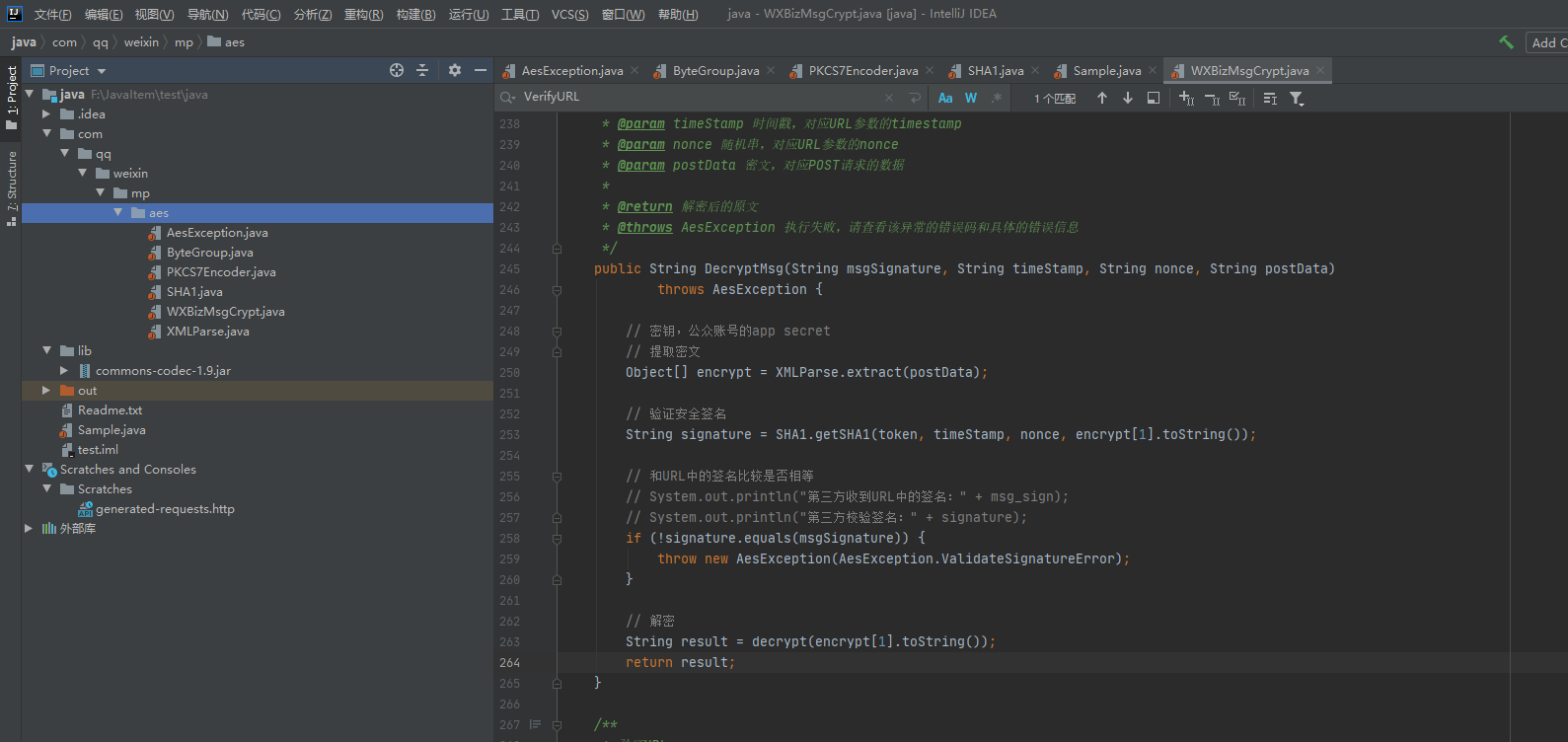
Task: Click the search-in-selection icon
Action: (1154, 98)
